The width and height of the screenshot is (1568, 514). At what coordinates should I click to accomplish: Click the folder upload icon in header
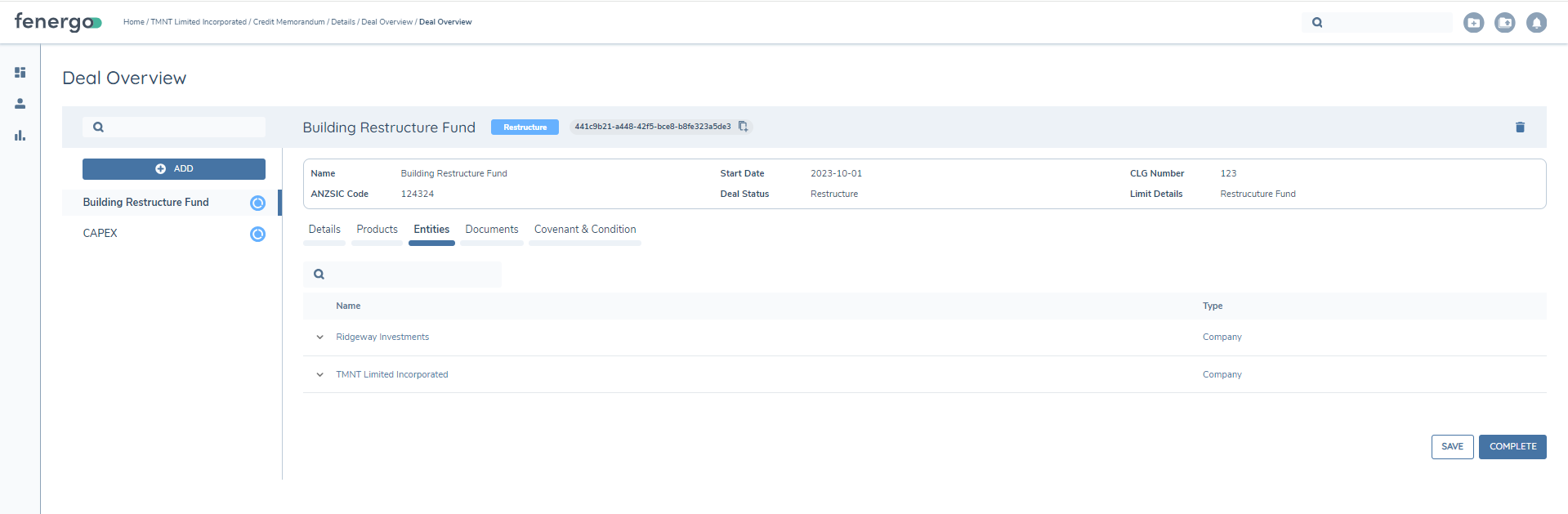tap(1504, 23)
